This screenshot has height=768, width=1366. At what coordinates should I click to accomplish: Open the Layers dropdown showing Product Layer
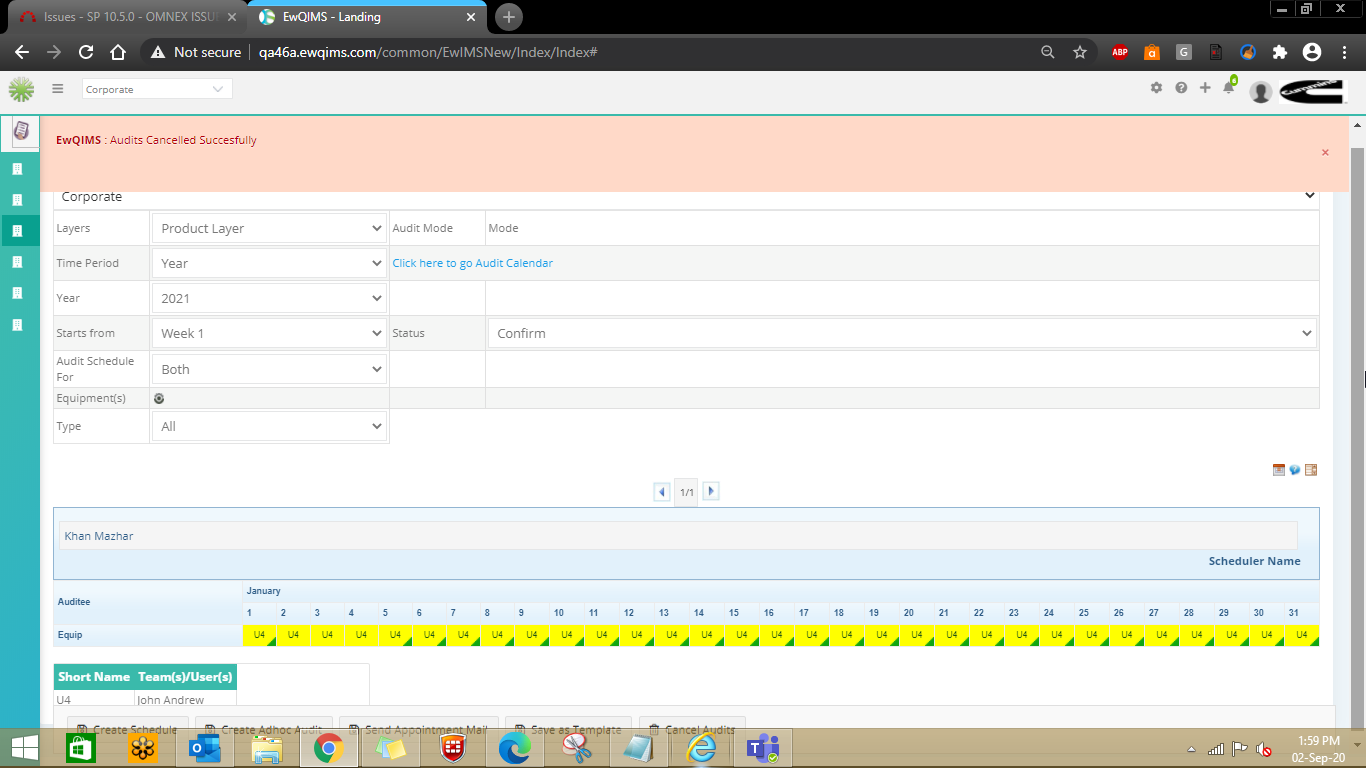pyautogui.click(x=270, y=228)
